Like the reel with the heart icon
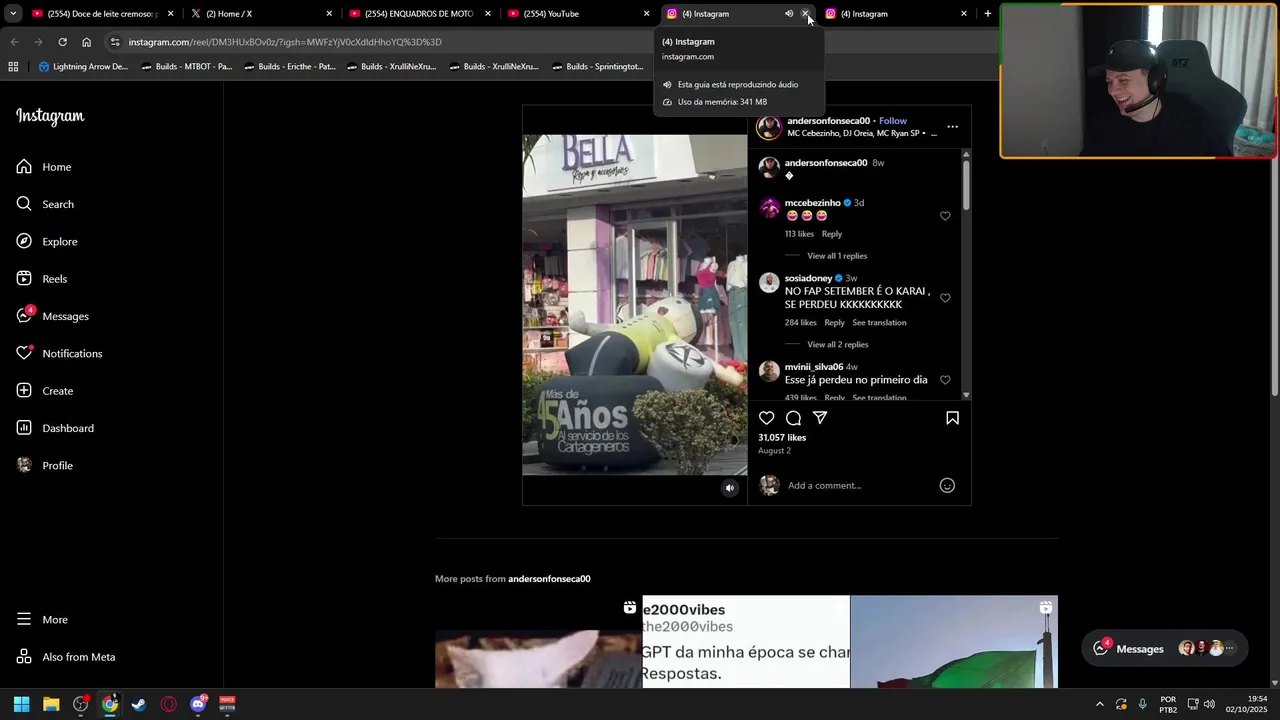Image resolution: width=1280 pixels, height=720 pixels. coord(767,418)
